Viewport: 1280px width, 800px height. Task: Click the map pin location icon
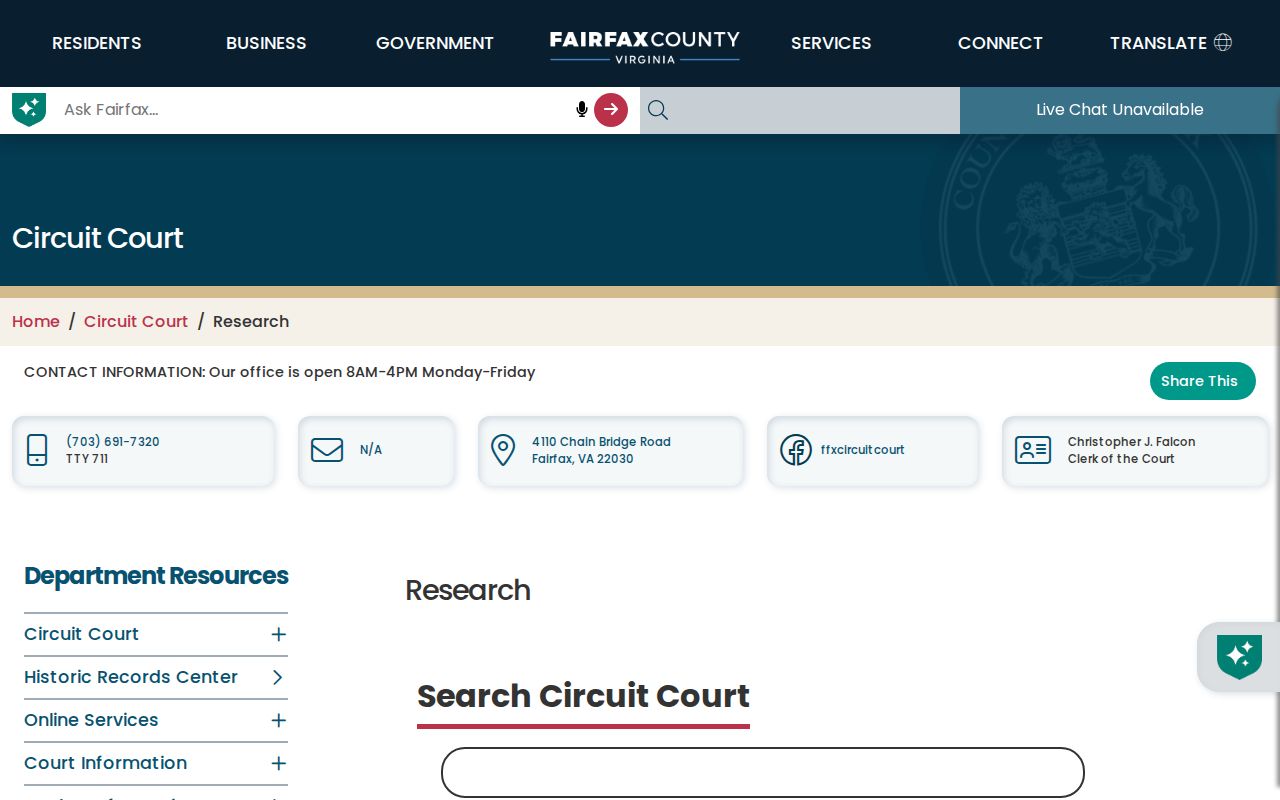tap(503, 450)
